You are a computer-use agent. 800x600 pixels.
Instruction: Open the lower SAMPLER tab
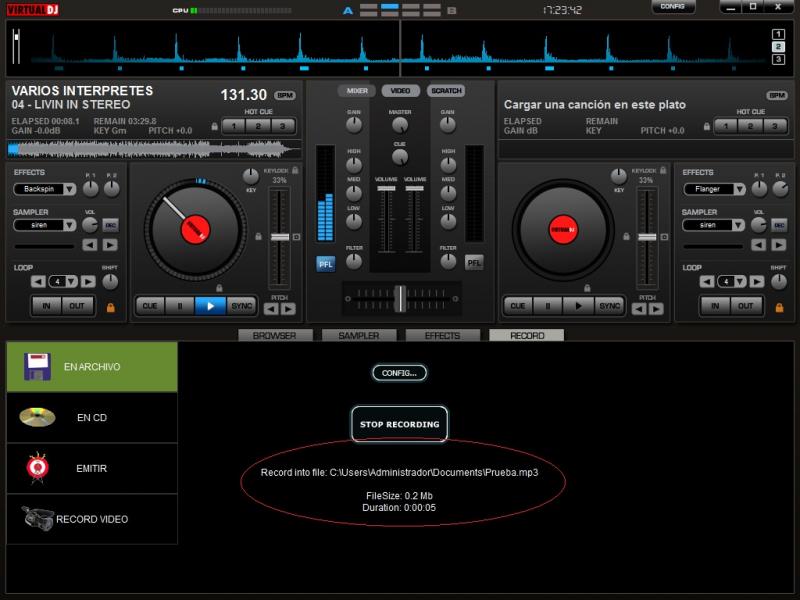click(359, 335)
